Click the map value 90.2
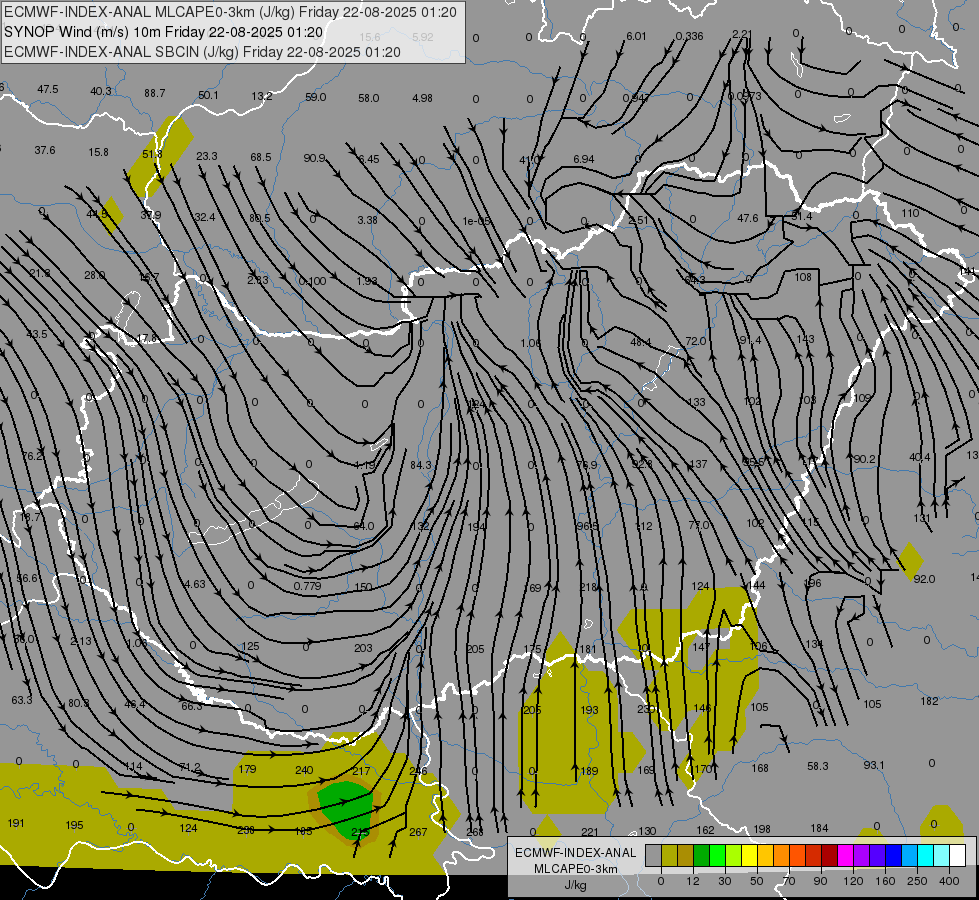 (864, 459)
